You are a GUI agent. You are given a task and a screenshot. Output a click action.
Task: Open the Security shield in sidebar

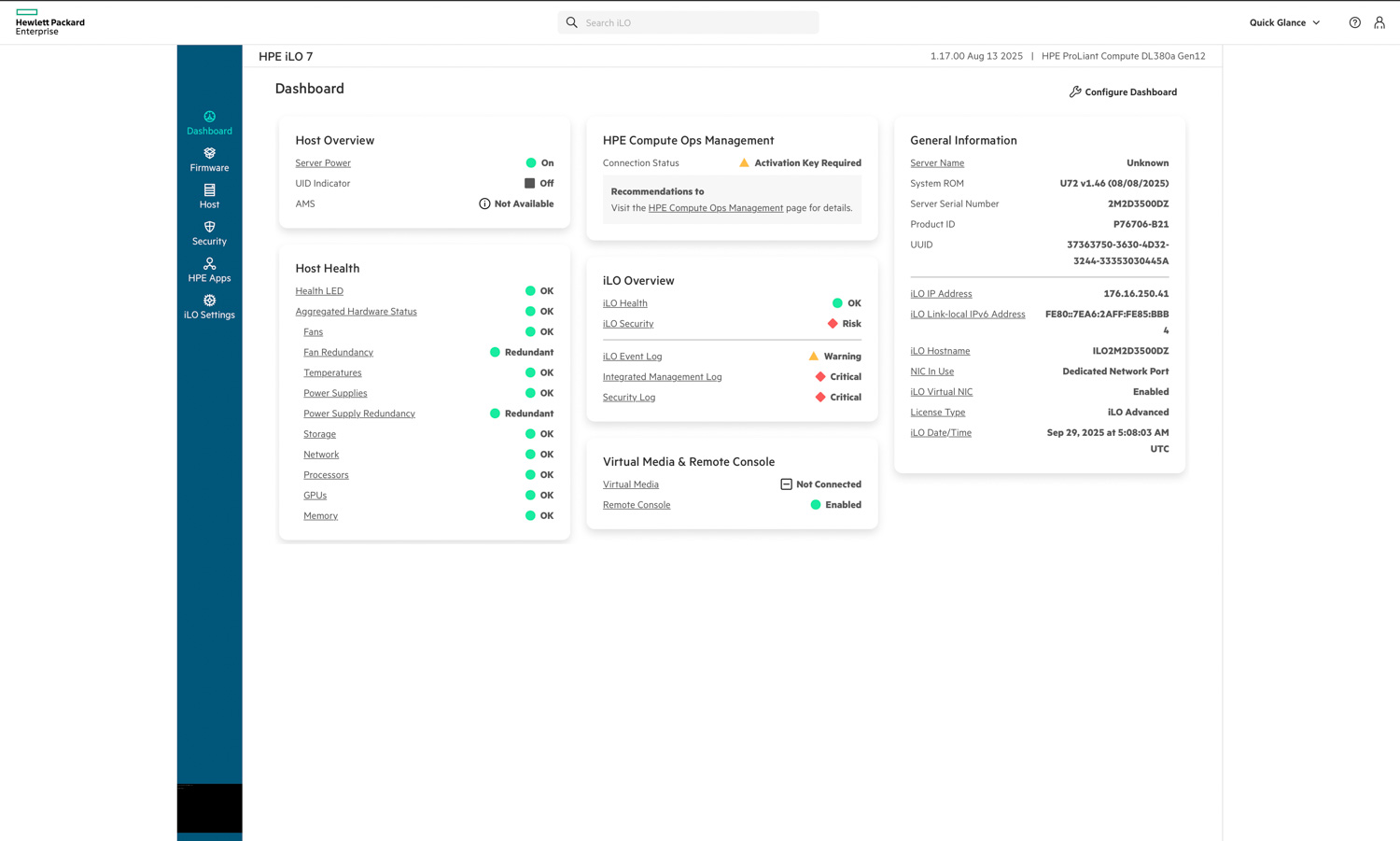tap(209, 233)
